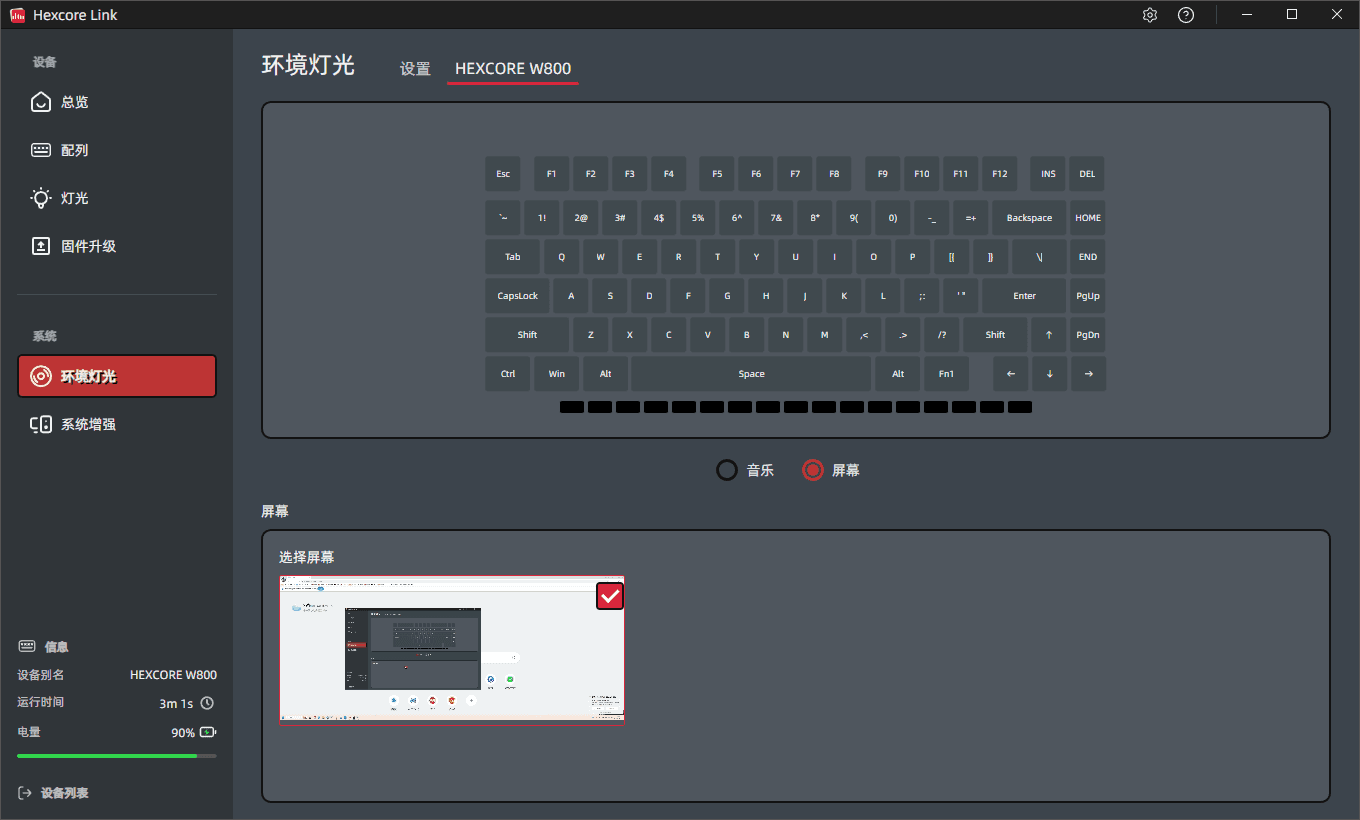Click the CapsLock key
1360x820 pixels.
(518, 296)
